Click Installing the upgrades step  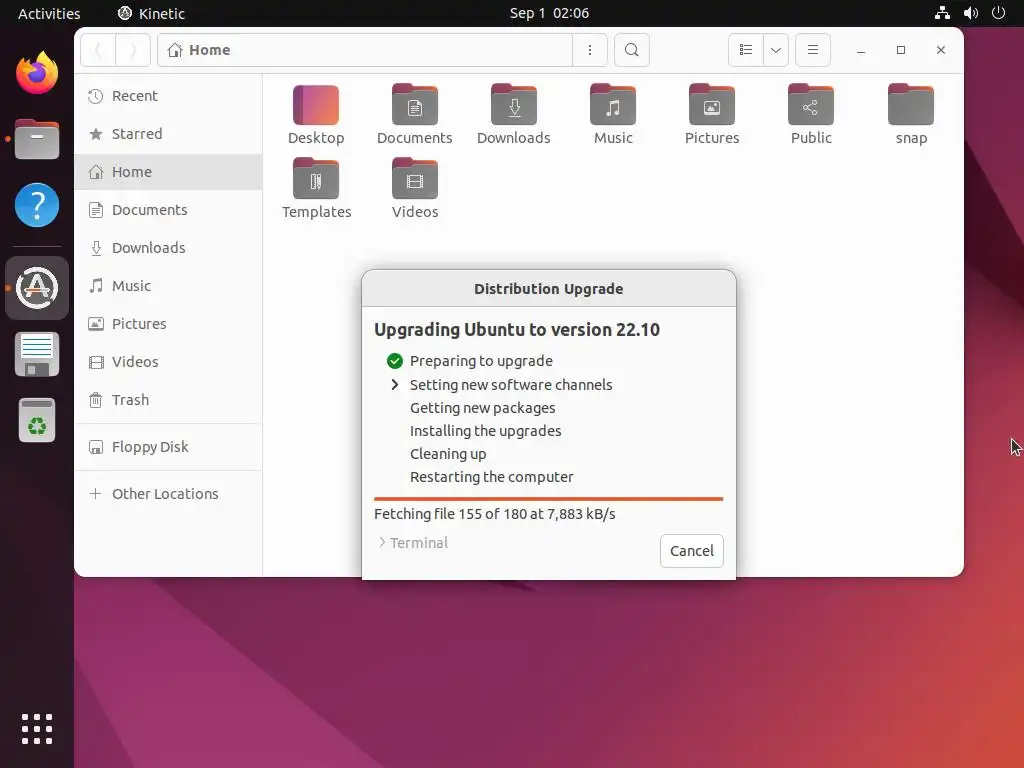click(x=485, y=431)
